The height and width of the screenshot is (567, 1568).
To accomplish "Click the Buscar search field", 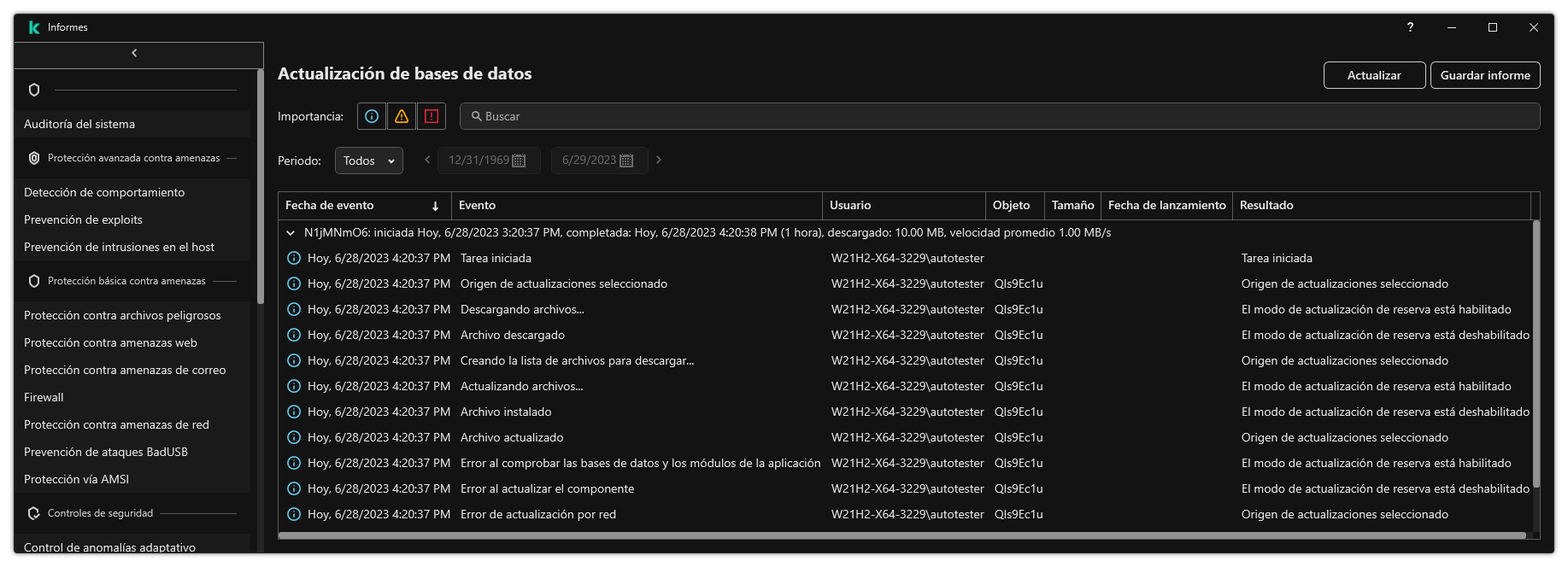I will click(1000, 116).
